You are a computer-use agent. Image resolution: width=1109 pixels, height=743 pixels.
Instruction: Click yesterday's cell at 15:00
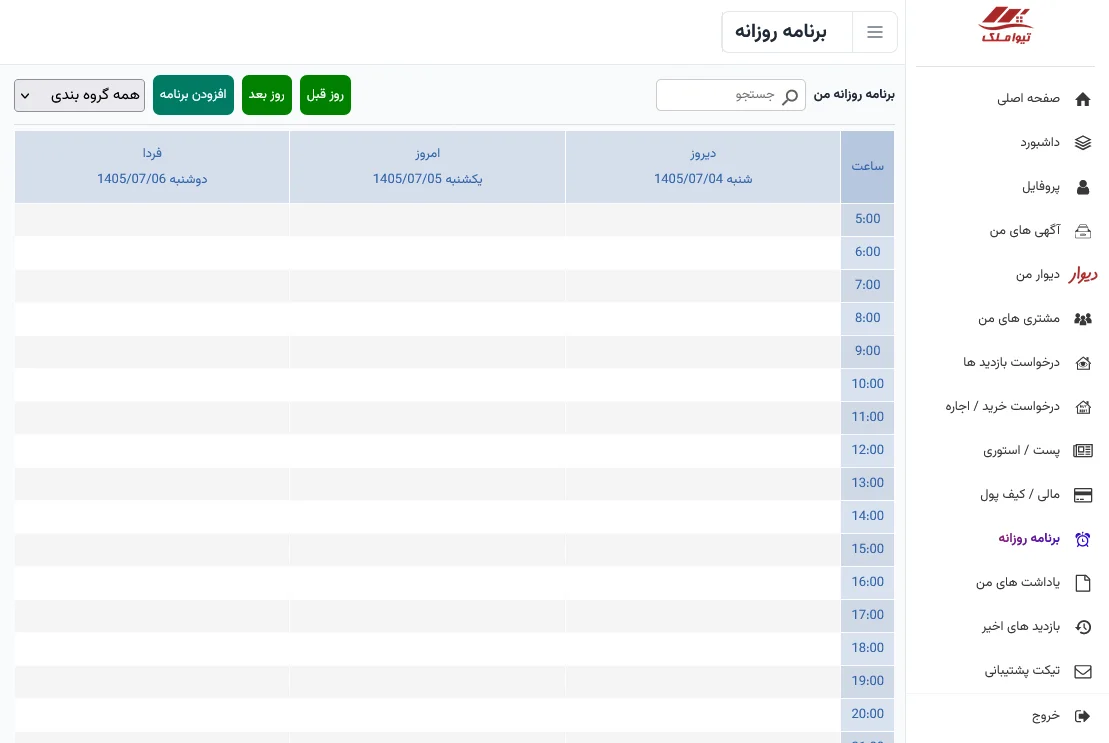[x=703, y=549]
